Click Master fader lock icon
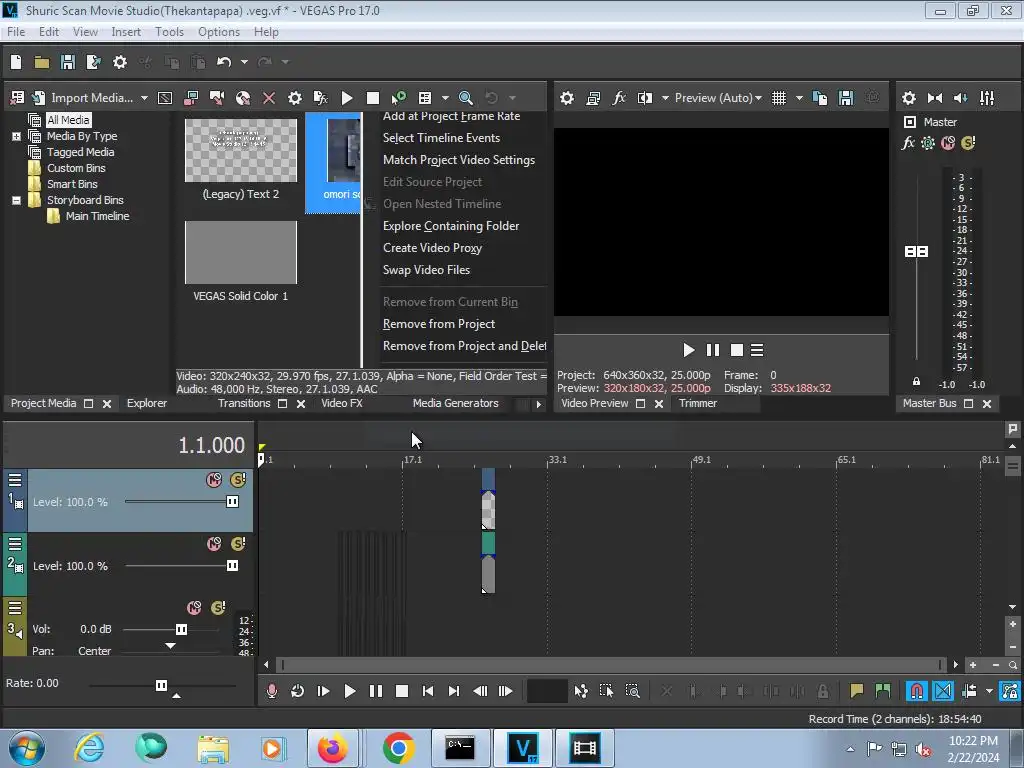This screenshot has width=1024, height=768. click(916, 381)
